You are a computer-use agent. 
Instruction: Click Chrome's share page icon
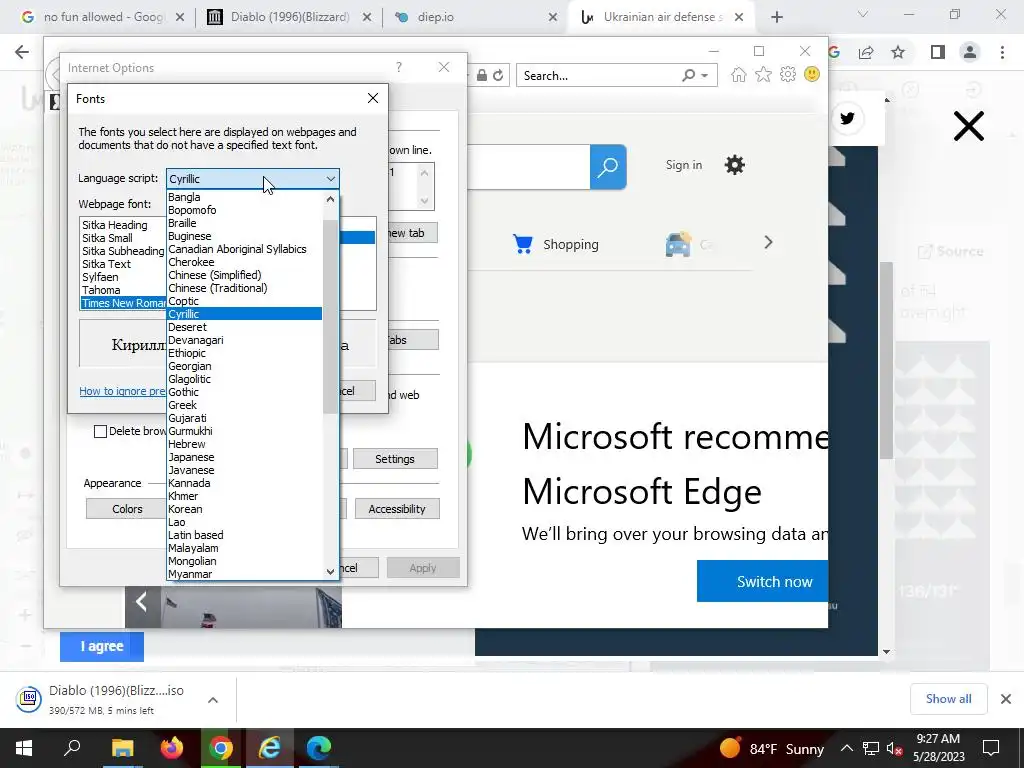tap(866, 52)
